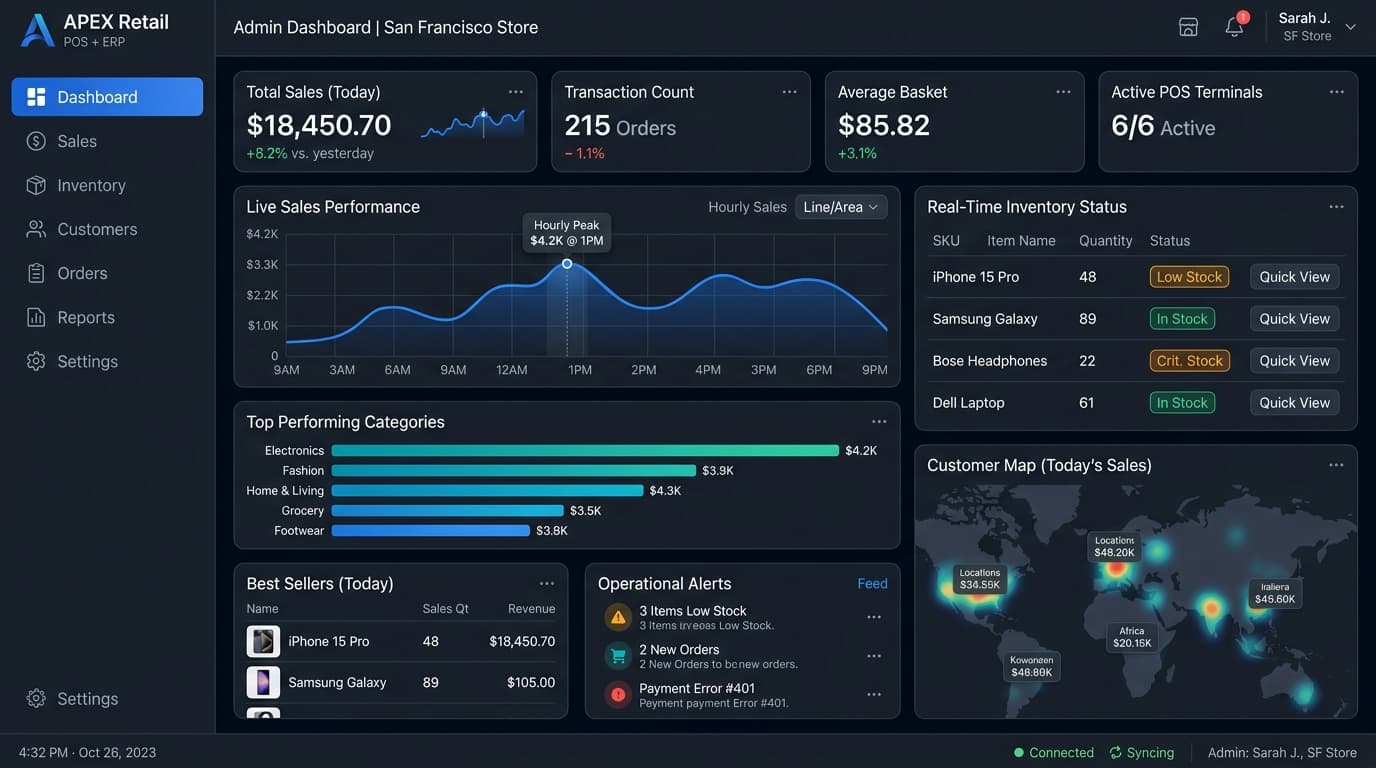Click the $105.00 revenue value
1376x768 pixels.
(x=531, y=682)
